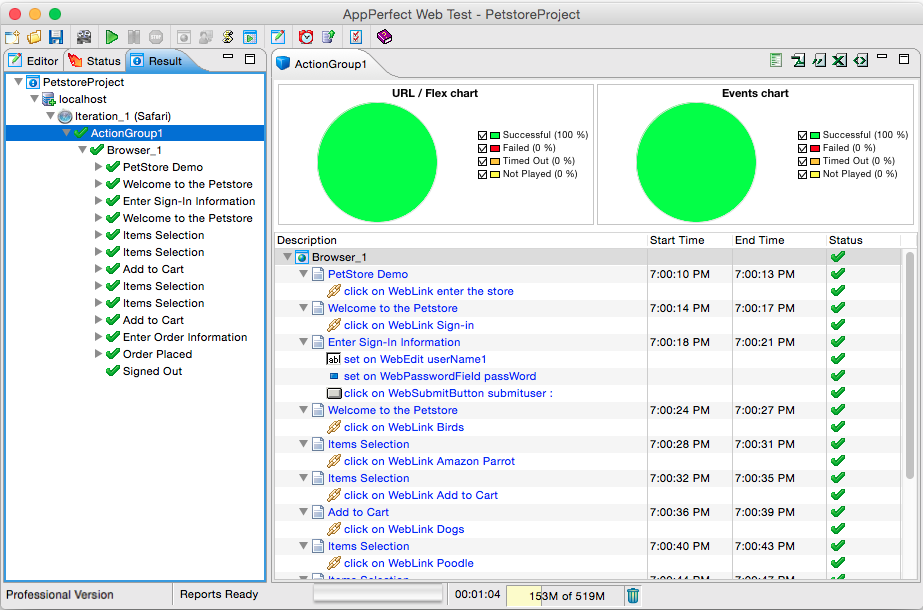Viewport: 923px width, 610px height.
Task: Click the 153M of 519M memory bar
Action: click(x=565, y=596)
